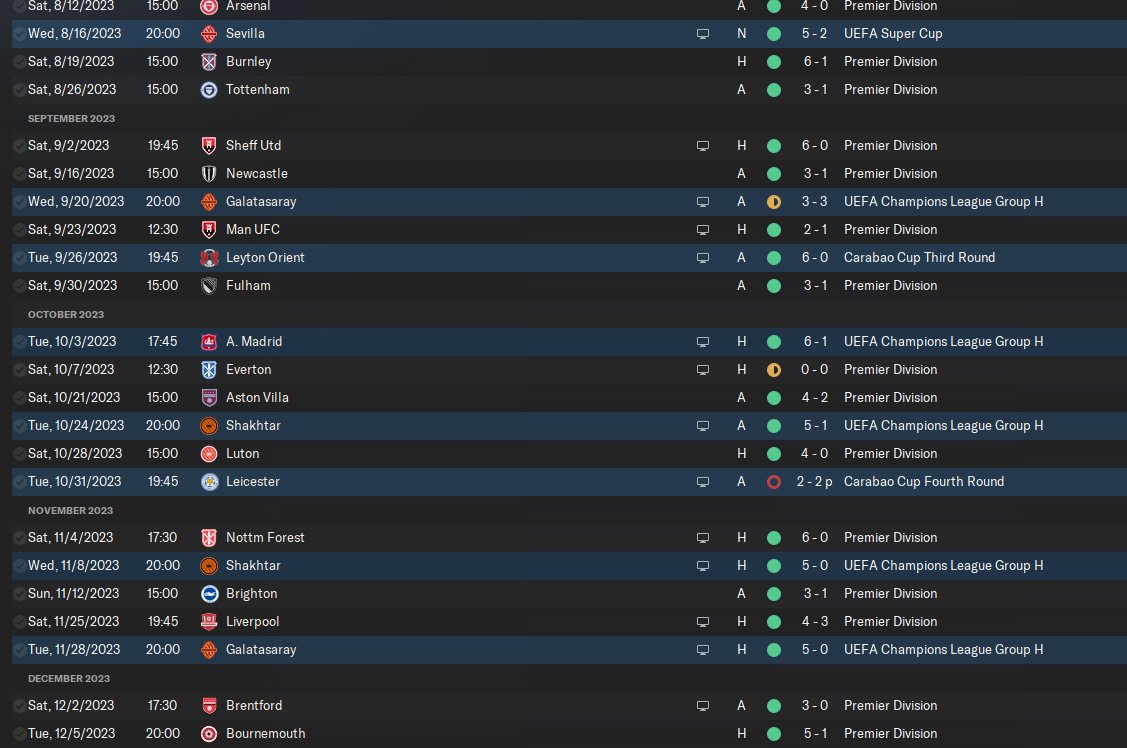
Task: Click the TV icon on the Liverpool fixture
Action: pyautogui.click(x=703, y=622)
